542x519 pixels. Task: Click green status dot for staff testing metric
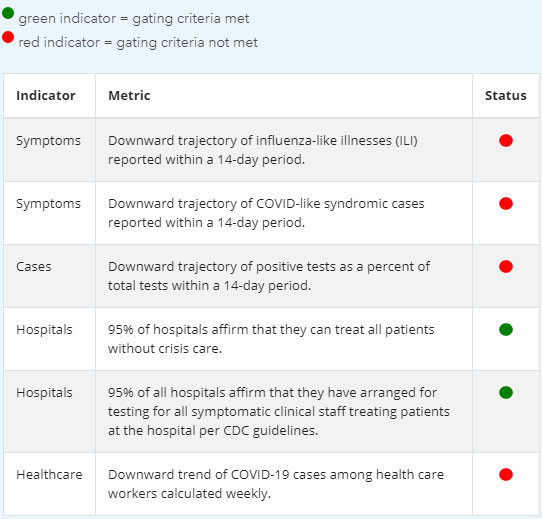506,392
